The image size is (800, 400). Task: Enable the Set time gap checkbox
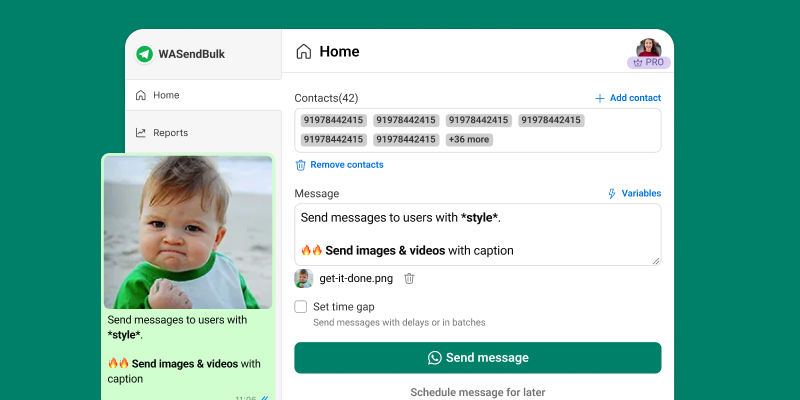(x=301, y=307)
